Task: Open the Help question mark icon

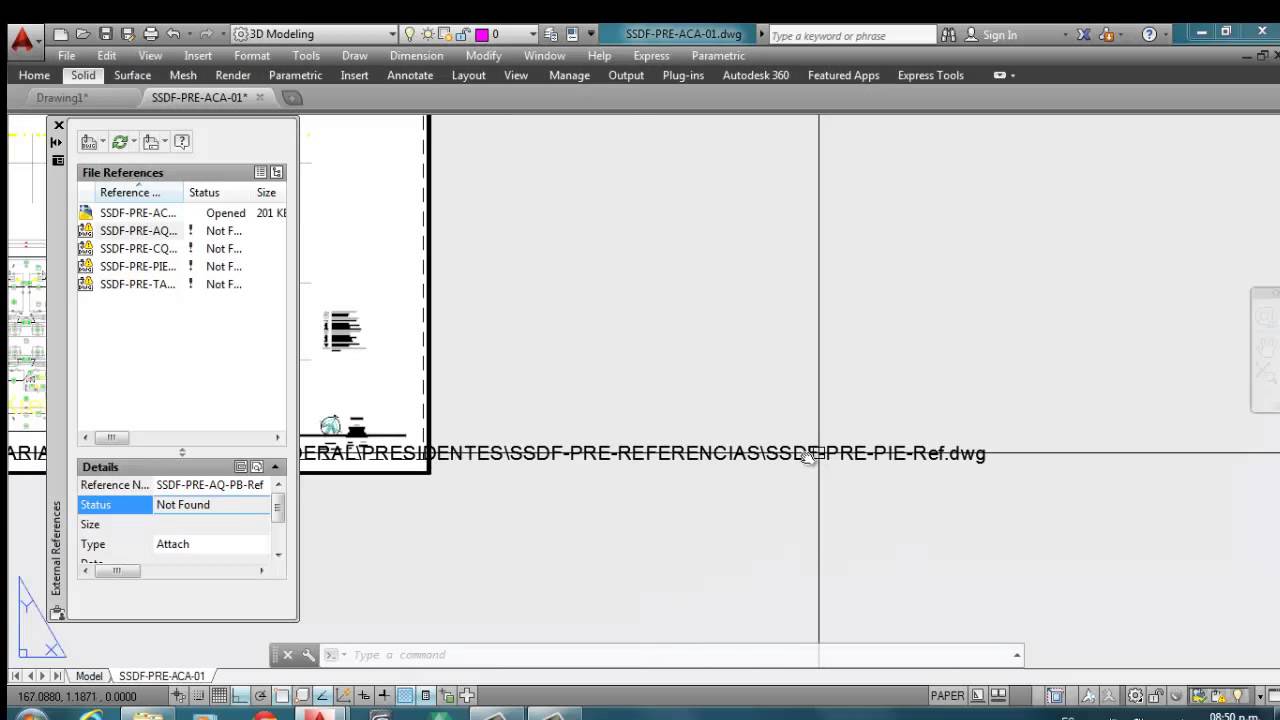Action: (1149, 34)
